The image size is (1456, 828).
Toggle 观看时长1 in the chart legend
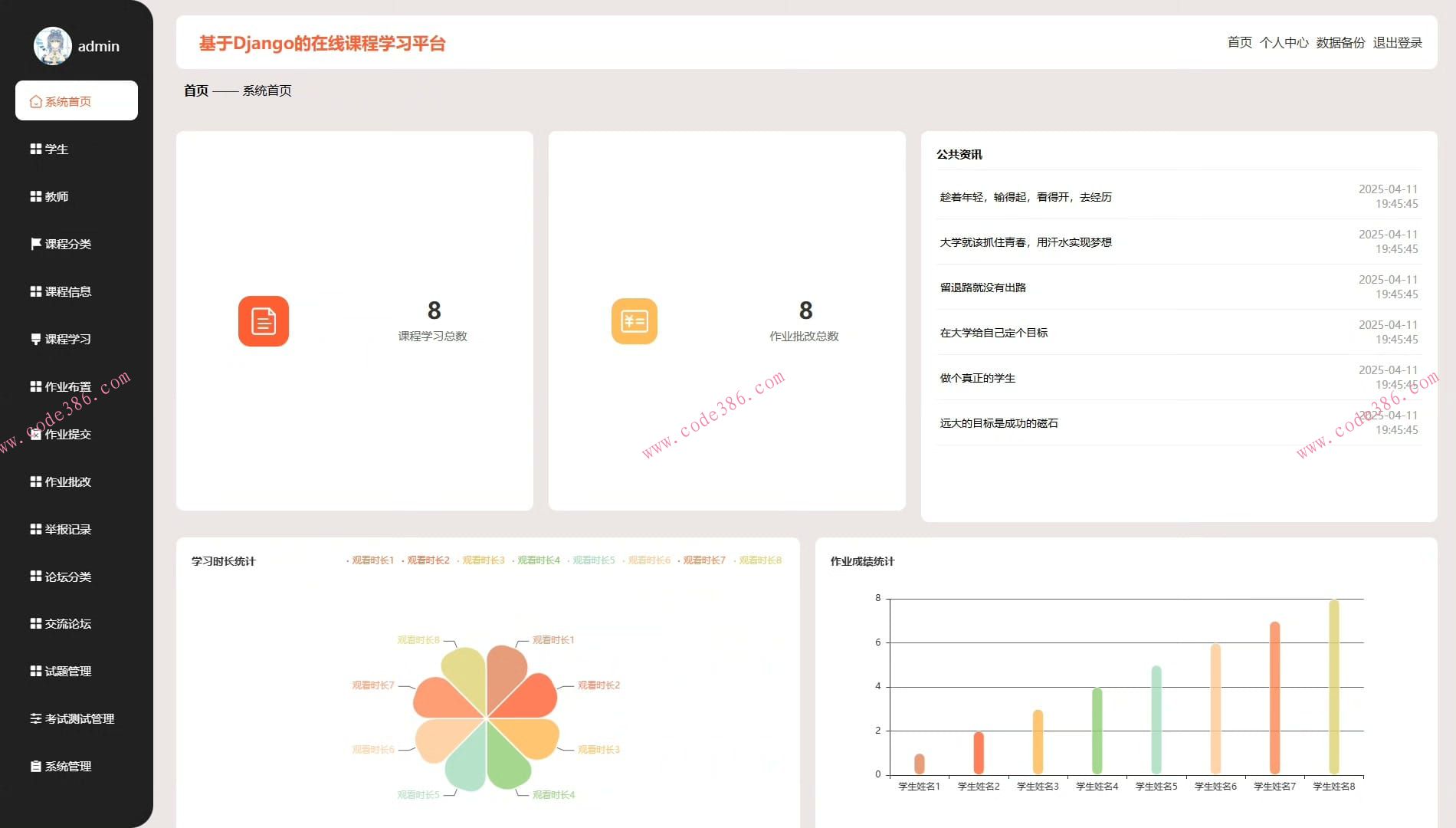coord(371,560)
